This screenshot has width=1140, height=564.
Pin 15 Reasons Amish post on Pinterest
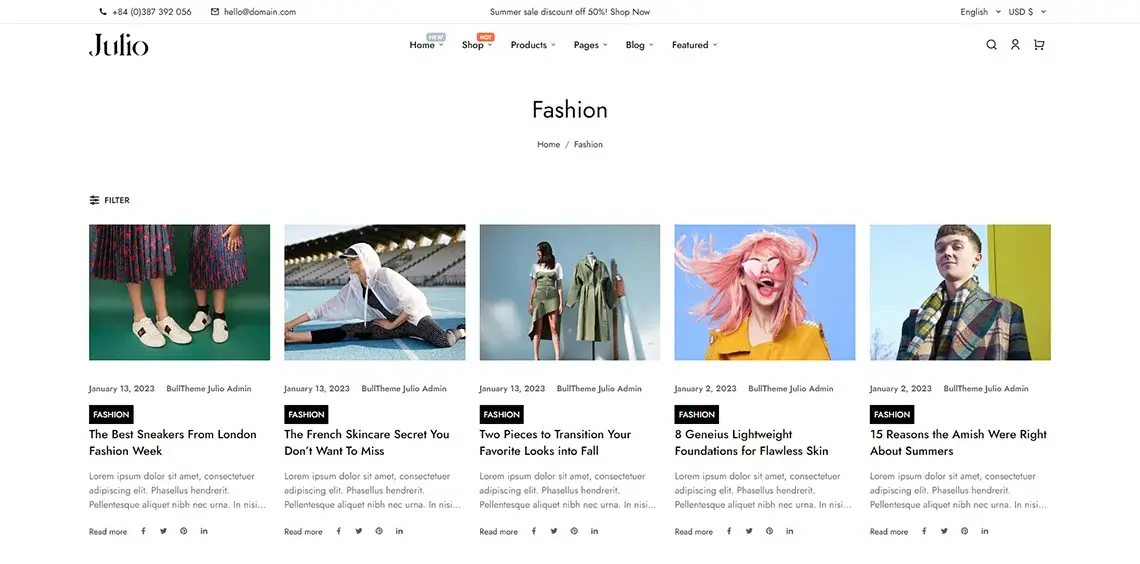[x=965, y=531]
